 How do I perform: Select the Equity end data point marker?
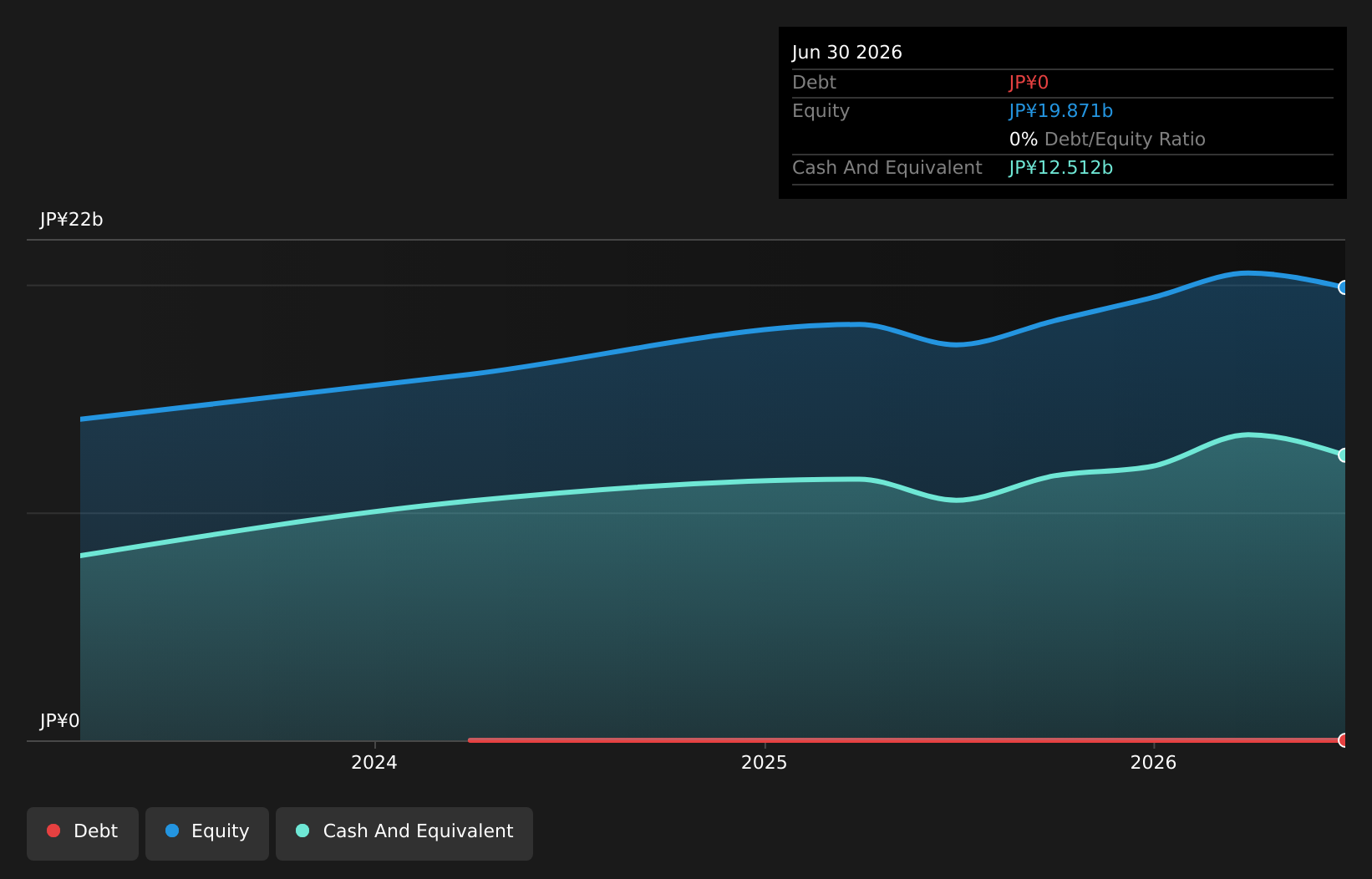(1344, 287)
